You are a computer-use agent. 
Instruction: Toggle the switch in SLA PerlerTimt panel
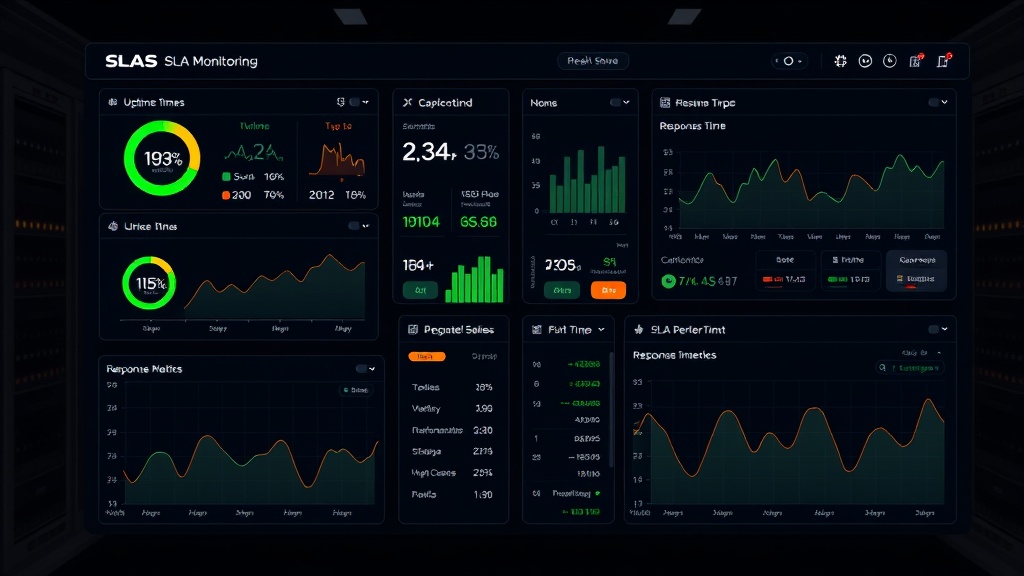point(934,329)
